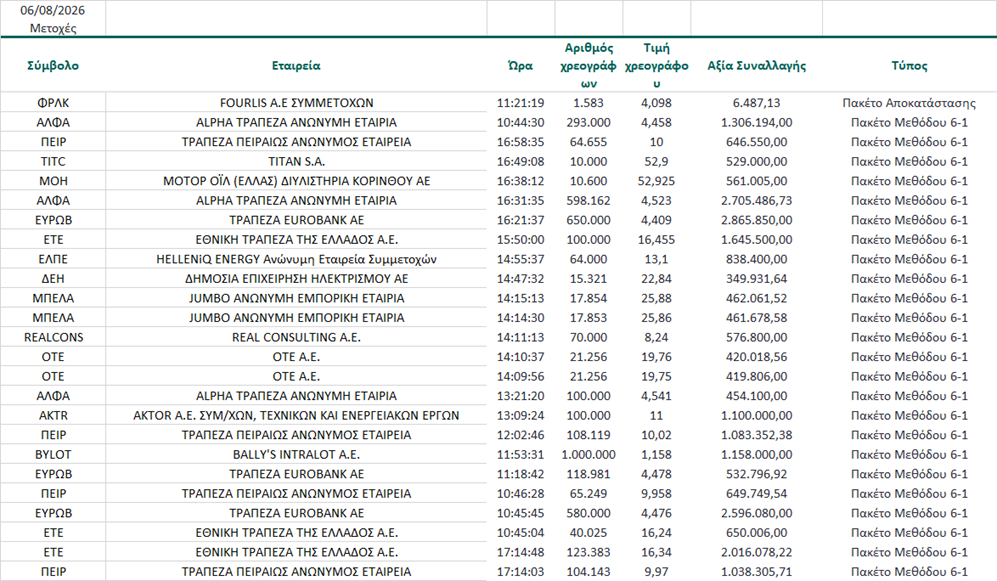Click the Αριθμός χρεογράφων header
The width and height of the screenshot is (997, 581).
coord(589,65)
